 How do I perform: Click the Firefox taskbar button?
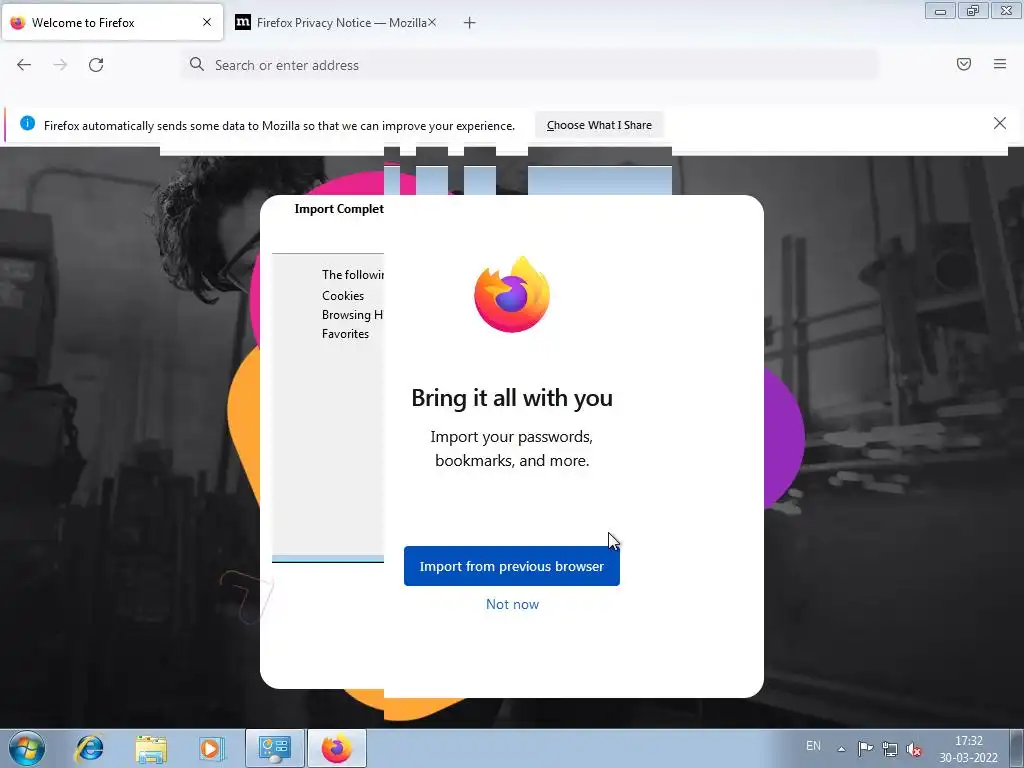[x=336, y=748]
